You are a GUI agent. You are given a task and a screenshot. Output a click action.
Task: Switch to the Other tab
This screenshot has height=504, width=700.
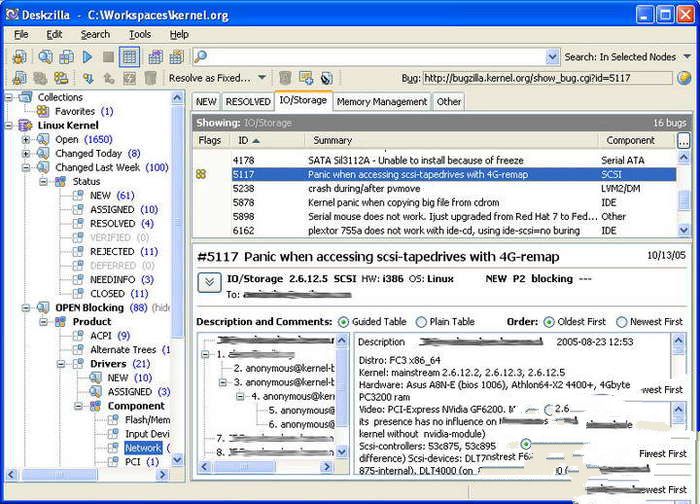click(x=449, y=102)
